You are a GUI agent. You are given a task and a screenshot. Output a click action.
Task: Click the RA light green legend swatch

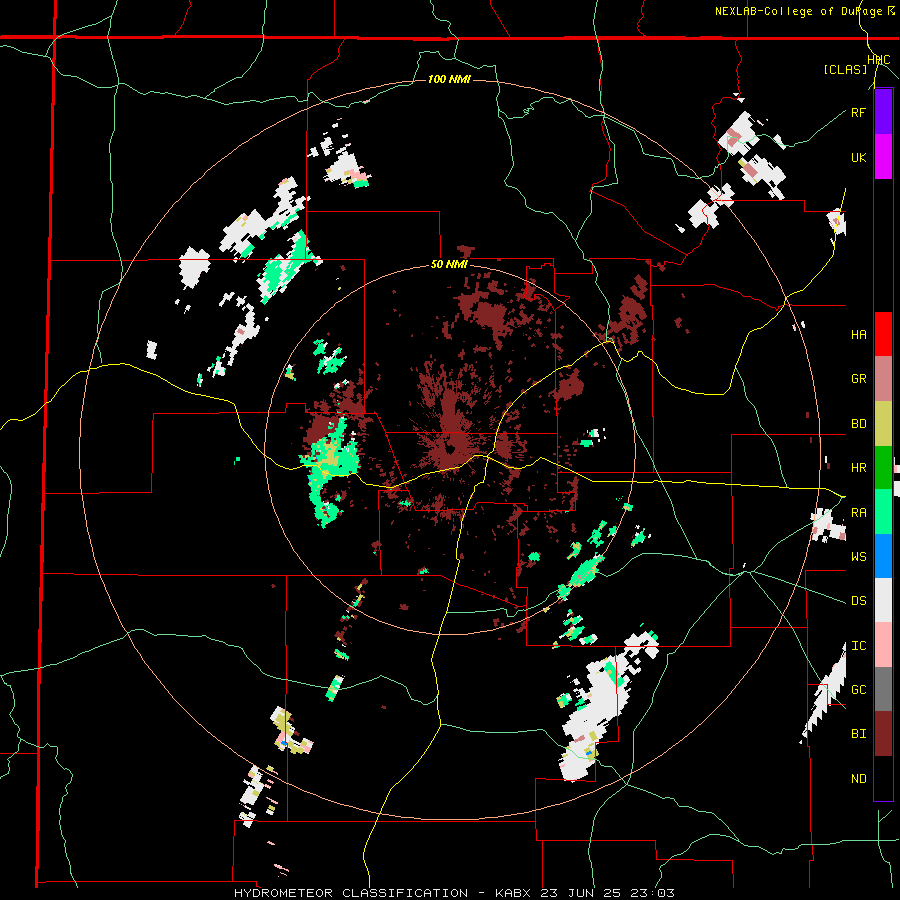click(x=883, y=512)
